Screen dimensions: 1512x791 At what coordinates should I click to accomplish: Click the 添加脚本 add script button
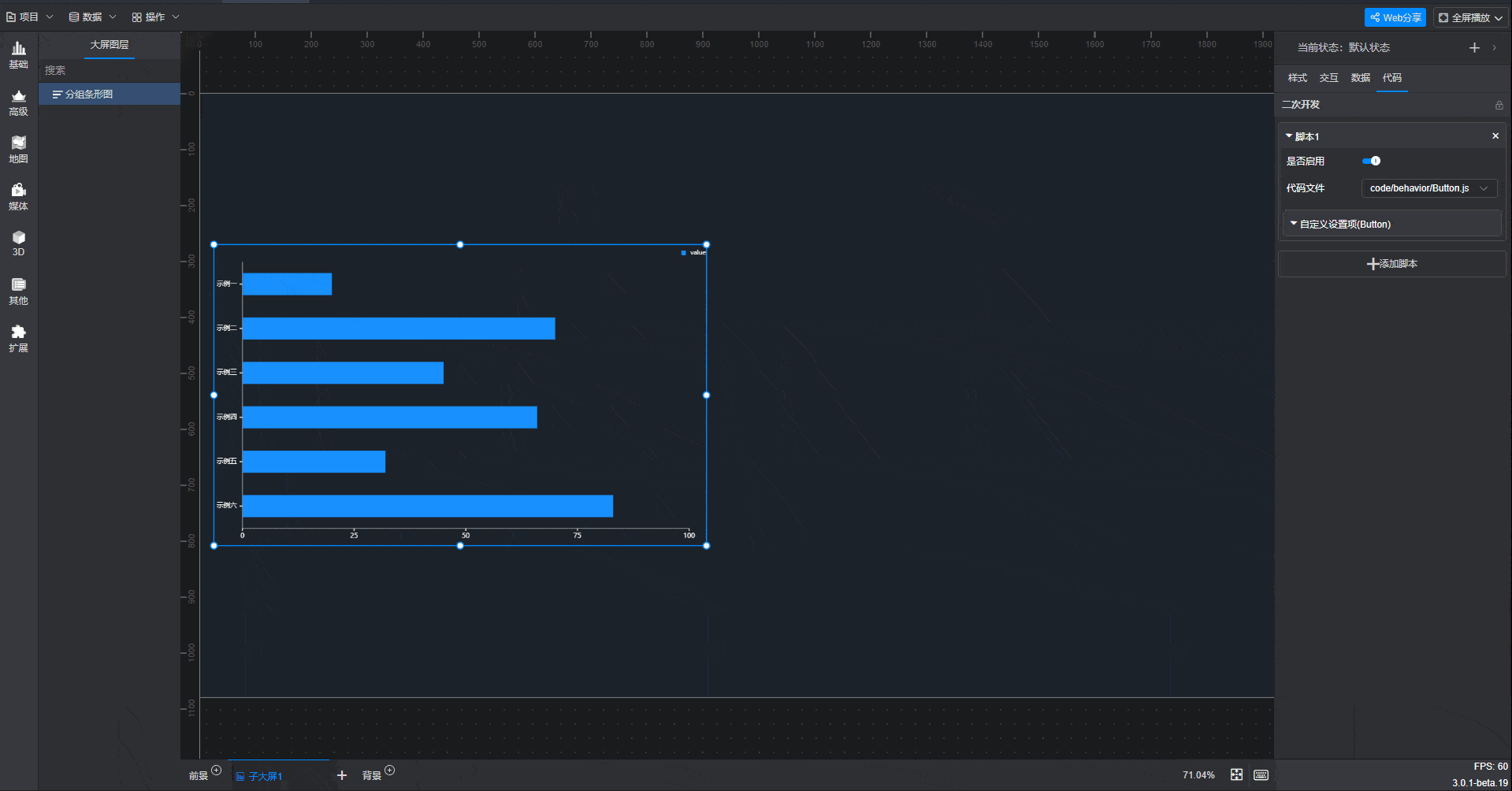1392,264
